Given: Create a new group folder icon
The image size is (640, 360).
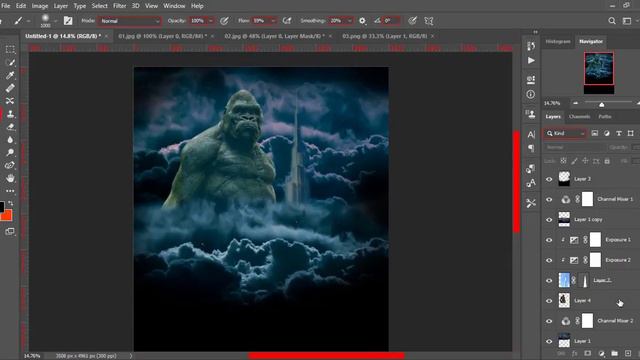Looking at the screenshot, I should click(614, 353).
